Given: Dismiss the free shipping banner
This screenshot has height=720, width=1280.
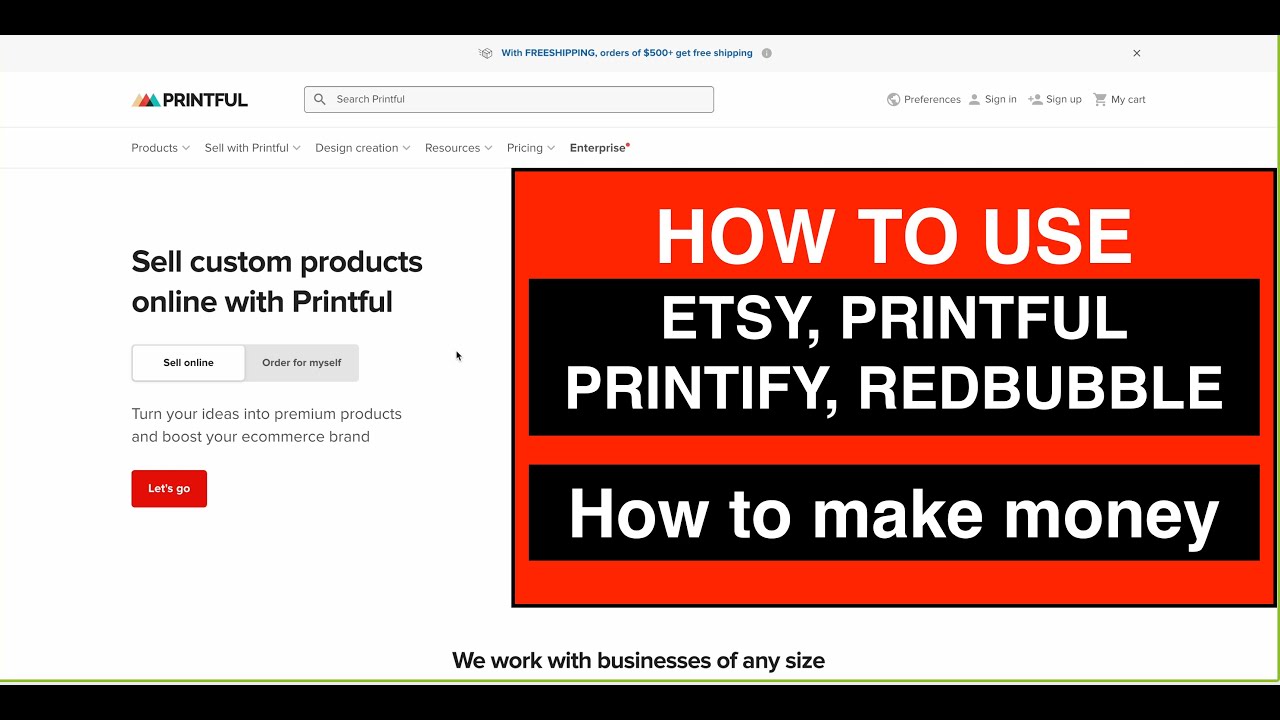Looking at the screenshot, I should click(1136, 53).
